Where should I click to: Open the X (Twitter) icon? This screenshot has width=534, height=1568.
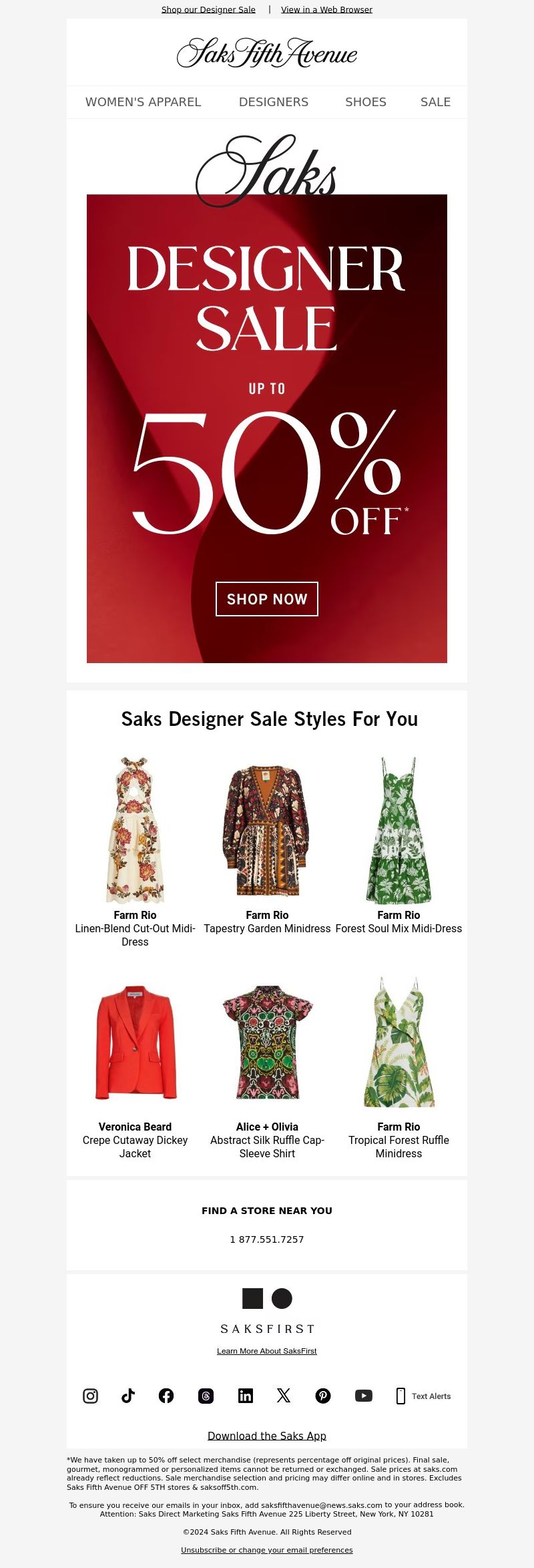click(x=284, y=1396)
